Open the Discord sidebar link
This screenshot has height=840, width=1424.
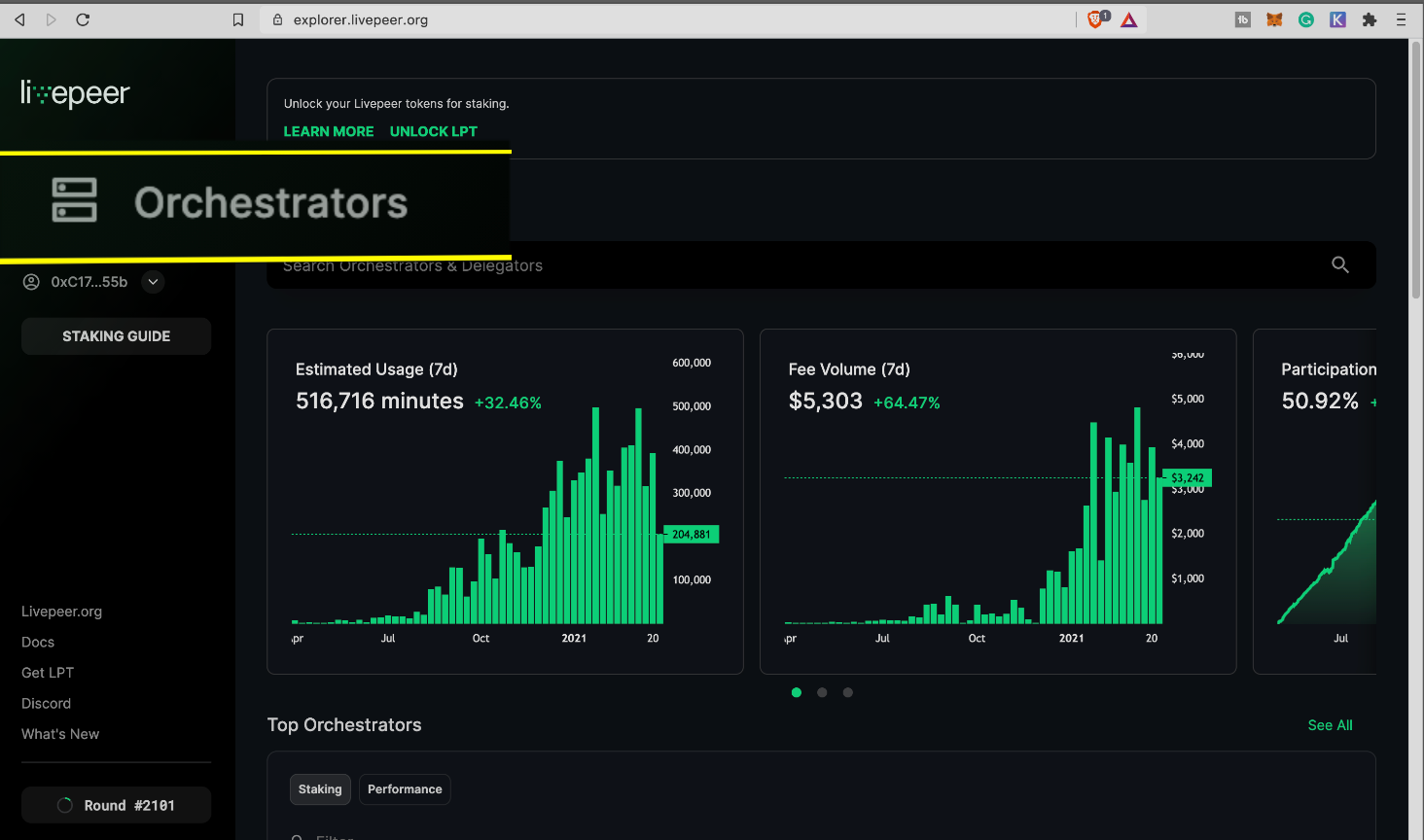[47, 704]
